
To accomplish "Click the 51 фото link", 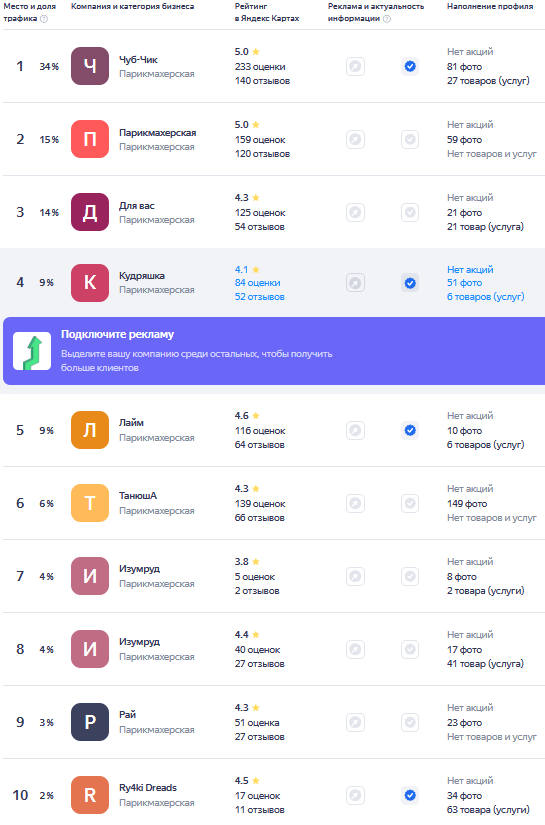I will [465, 283].
